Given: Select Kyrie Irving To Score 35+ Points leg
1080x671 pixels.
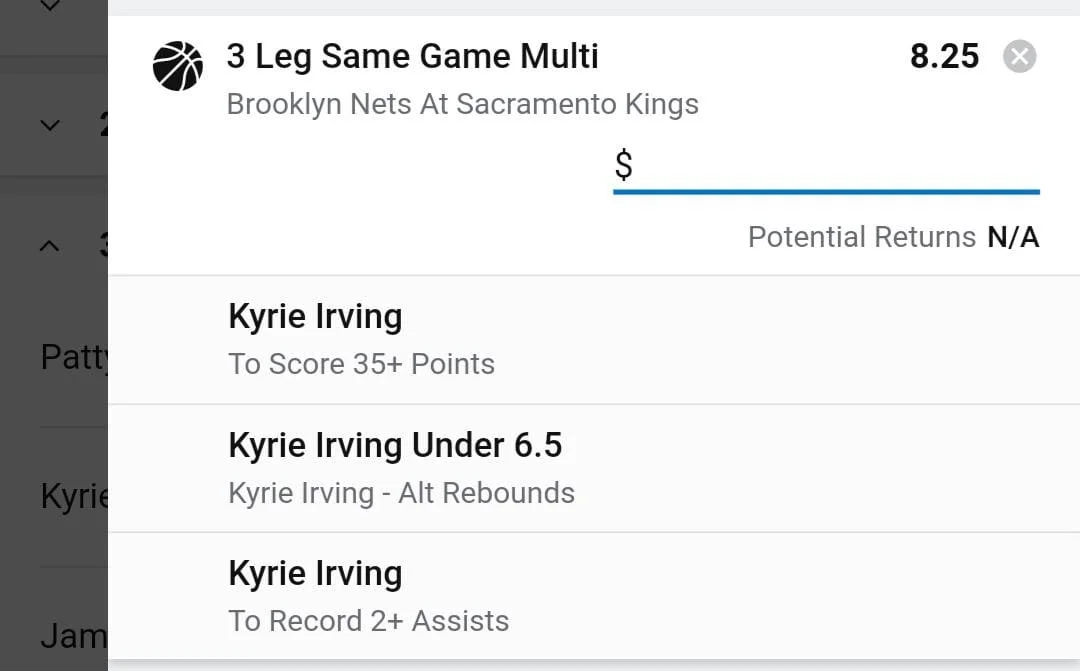Looking at the screenshot, I should coord(594,340).
